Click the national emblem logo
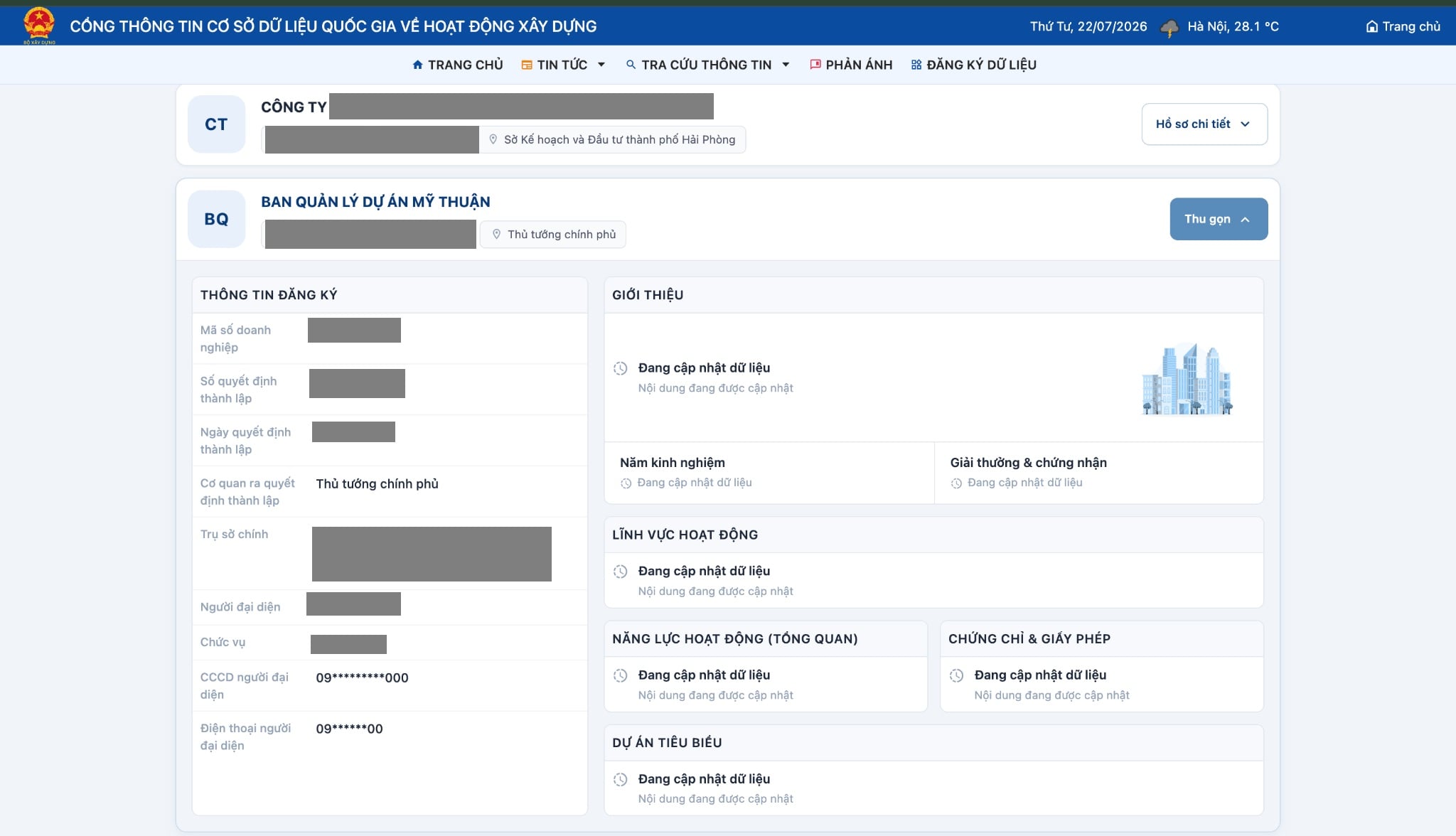This screenshot has height=836, width=1456. click(x=39, y=25)
